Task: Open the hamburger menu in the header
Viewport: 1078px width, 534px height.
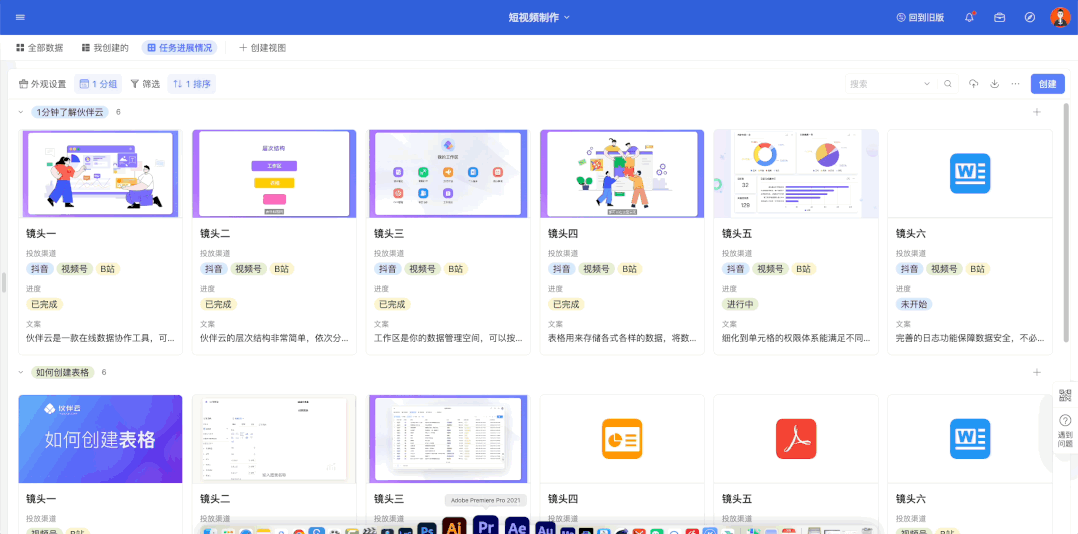Action: [20, 17]
